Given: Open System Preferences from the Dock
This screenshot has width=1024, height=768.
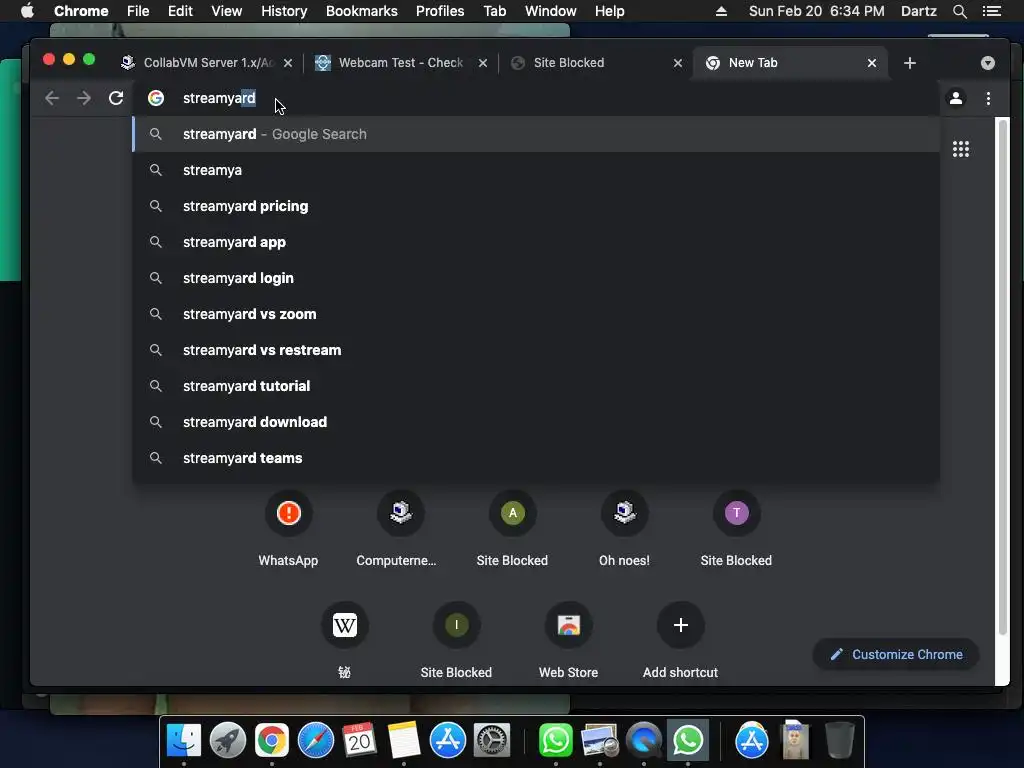Looking at the screenshot, I should 491,740.
